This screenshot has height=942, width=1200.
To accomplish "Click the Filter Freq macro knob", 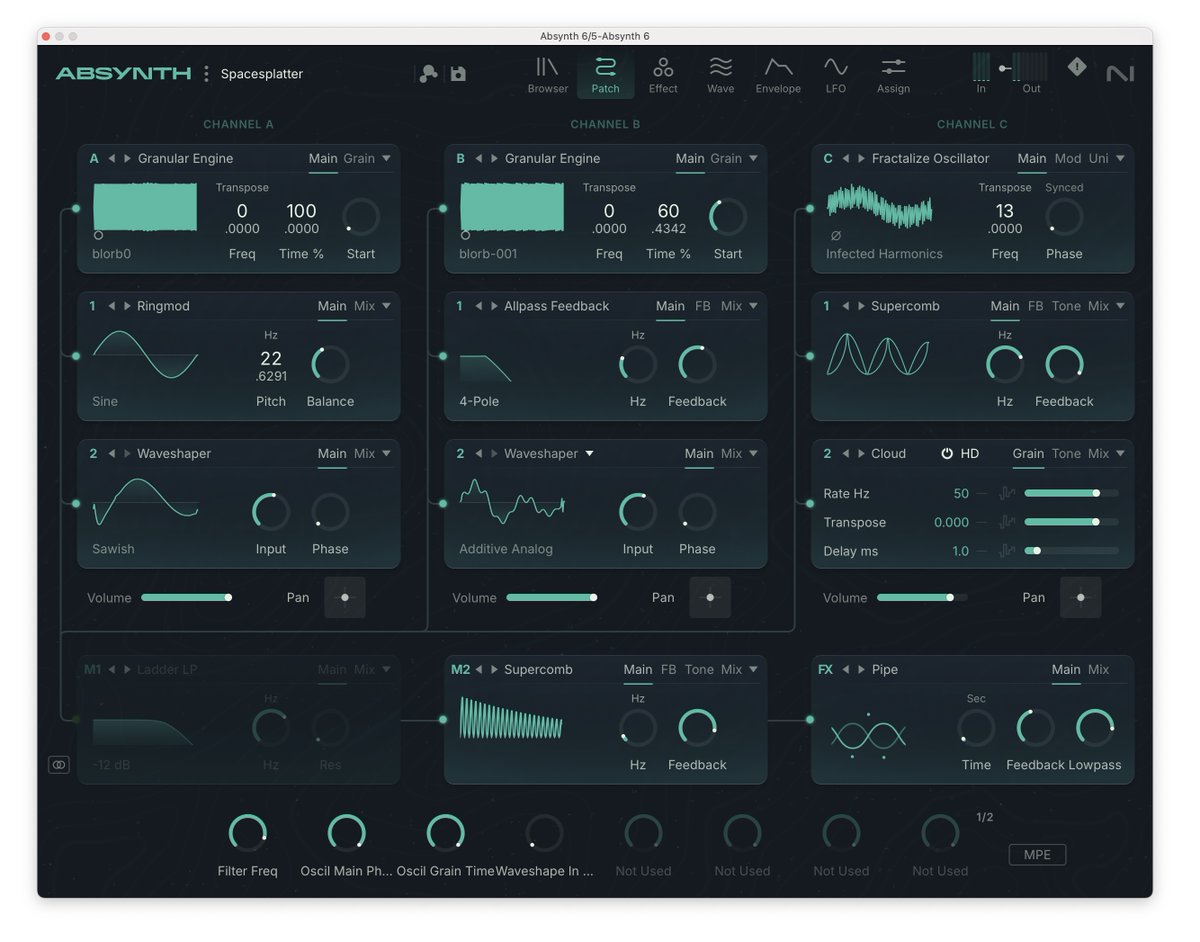I will pos(248,831).
